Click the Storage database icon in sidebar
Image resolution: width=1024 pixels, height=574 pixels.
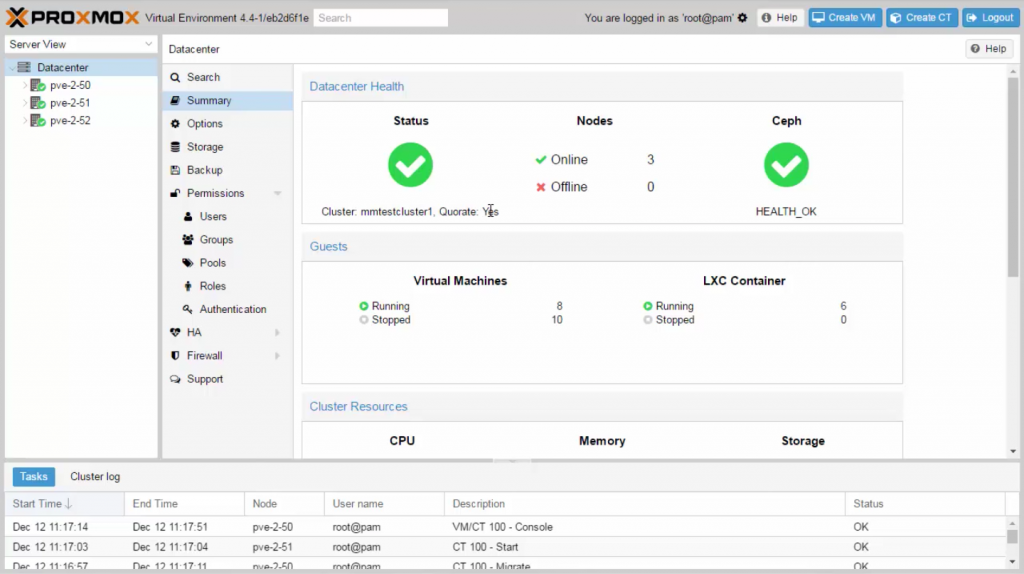tap(176, 147)
